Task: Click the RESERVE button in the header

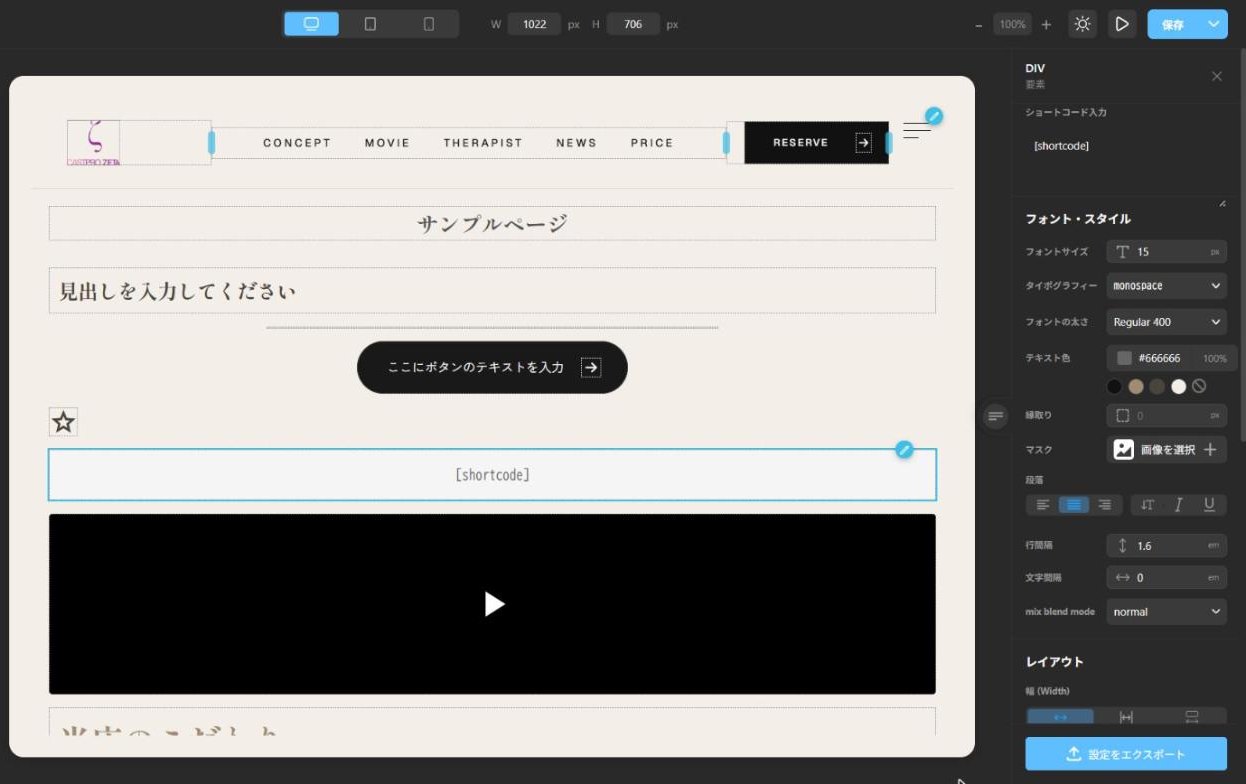Action: [x=816, y=143]
